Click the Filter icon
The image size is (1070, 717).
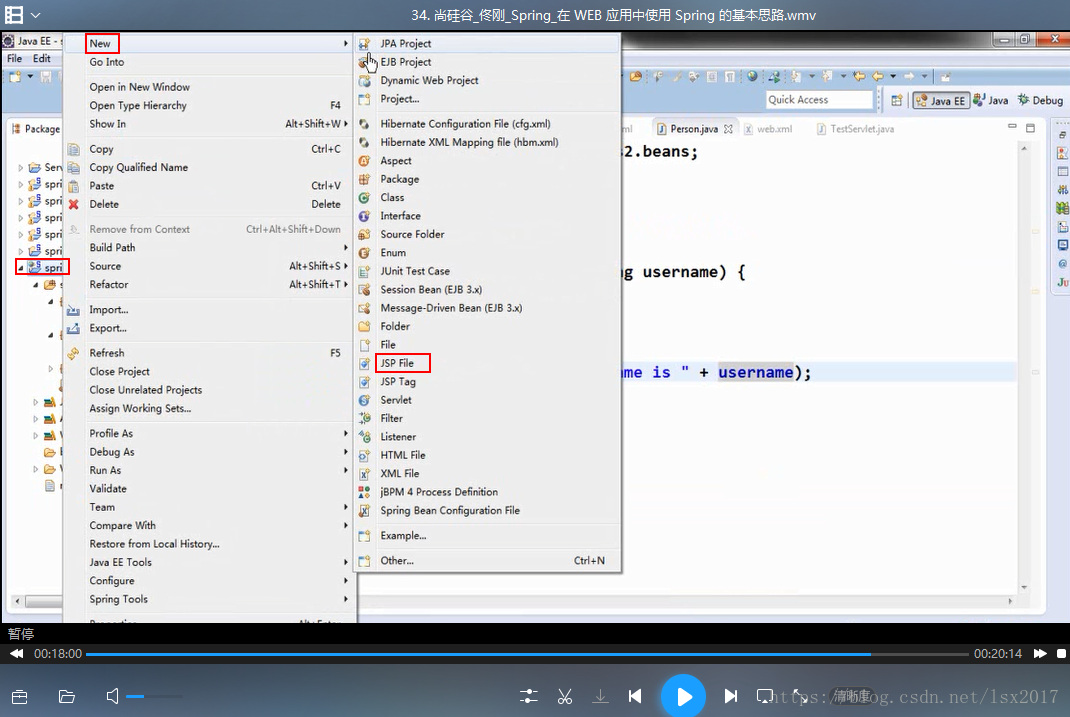(364, 419)
